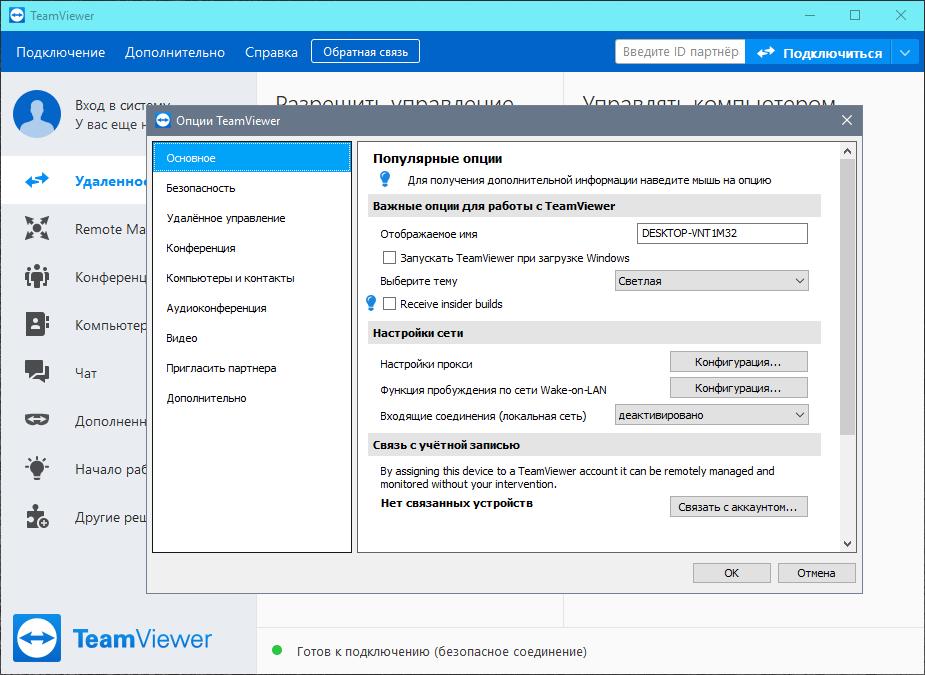Screen dimensions: 925x675
Task: Click the user profile avatar icon
Action: (37, 114)
